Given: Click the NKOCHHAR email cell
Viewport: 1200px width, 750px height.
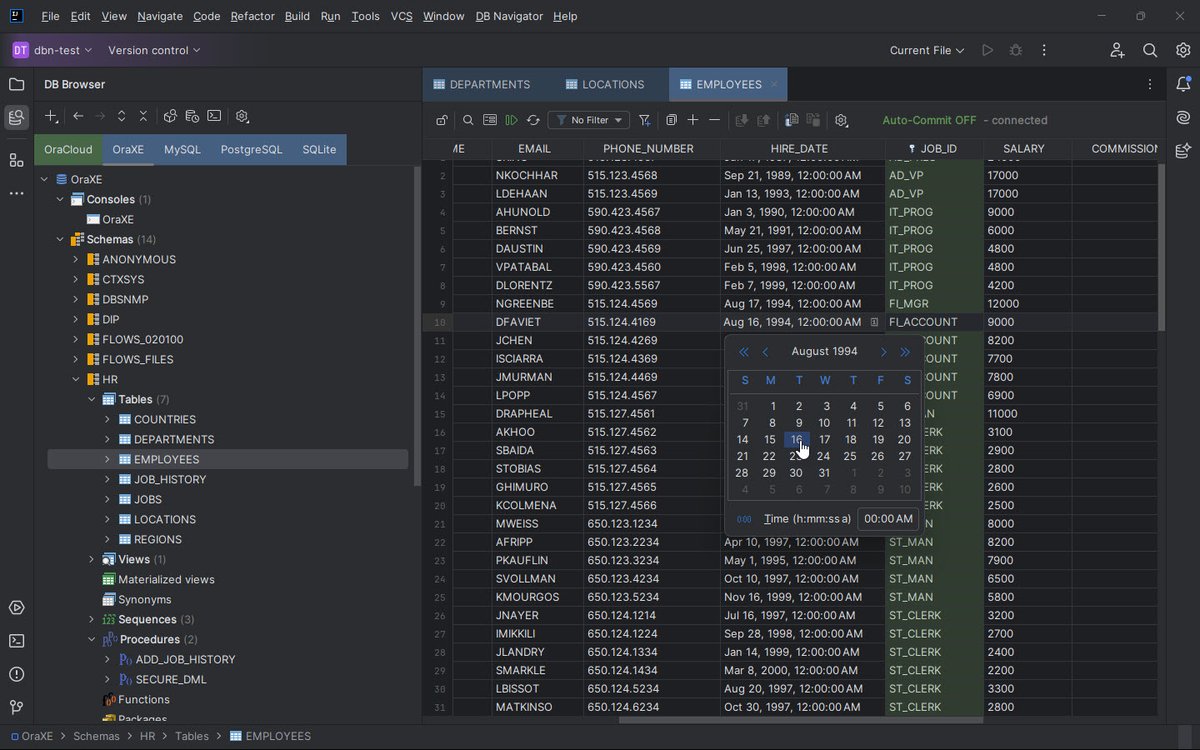Looking at the screenshot, I should tap(537, 175).
